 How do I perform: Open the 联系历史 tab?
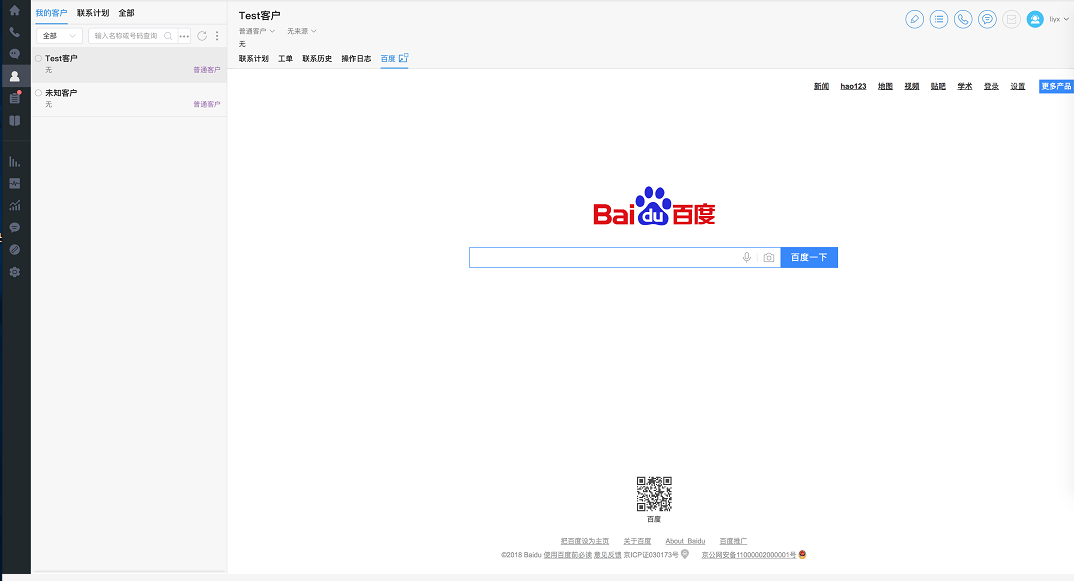(x=317, y=59)
